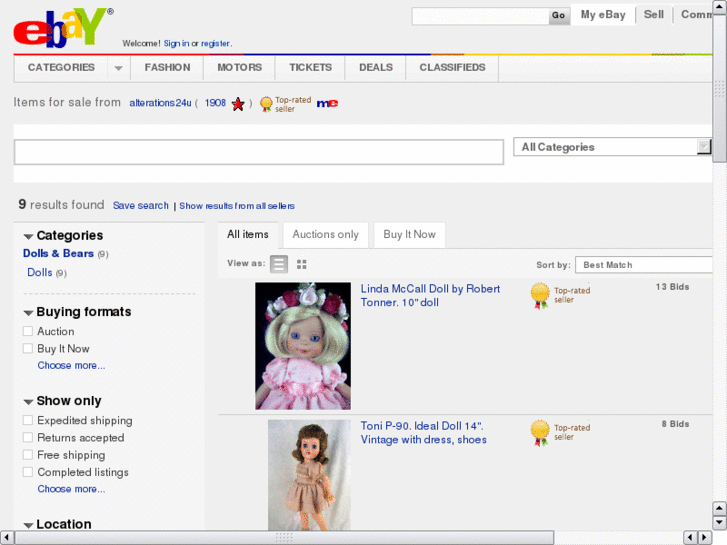Image resolution: width=727 pixels, height=545 pixels.
Task: Open the CLASSIFIEDS menu
Action: coord(452,68)
